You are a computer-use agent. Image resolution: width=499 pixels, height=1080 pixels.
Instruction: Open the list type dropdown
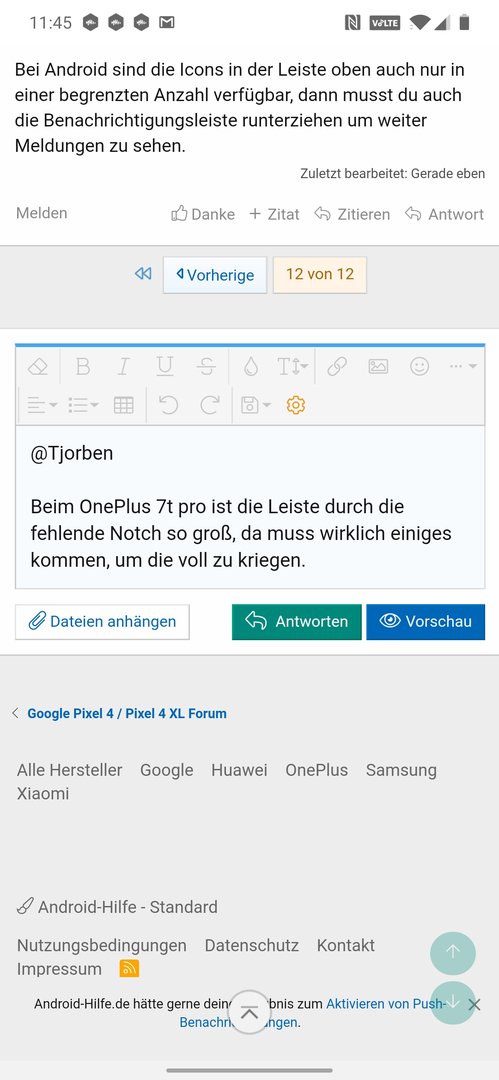tap(83, 405)
